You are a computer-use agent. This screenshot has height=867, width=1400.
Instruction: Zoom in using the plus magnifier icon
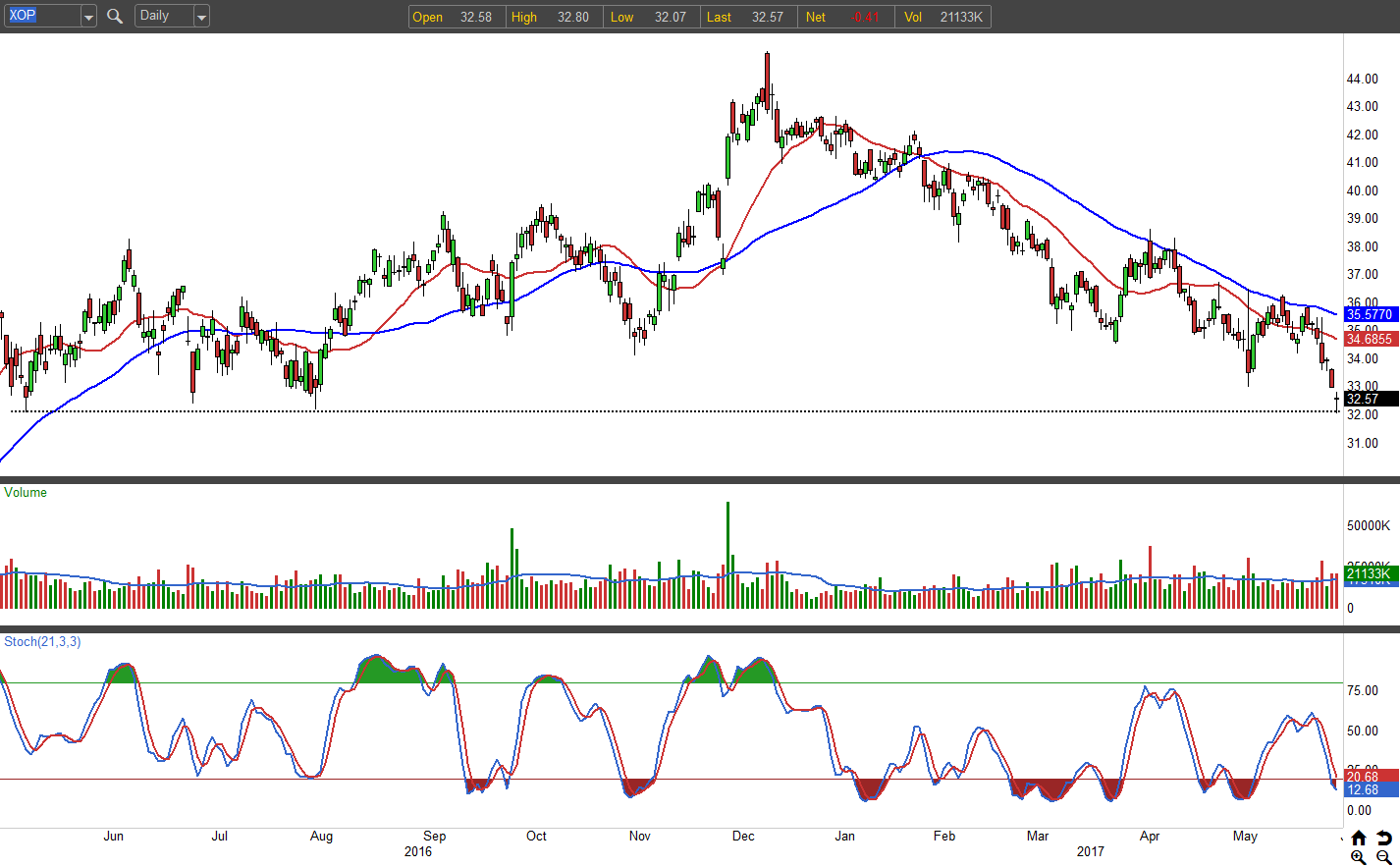click(x=1359, y=857)
